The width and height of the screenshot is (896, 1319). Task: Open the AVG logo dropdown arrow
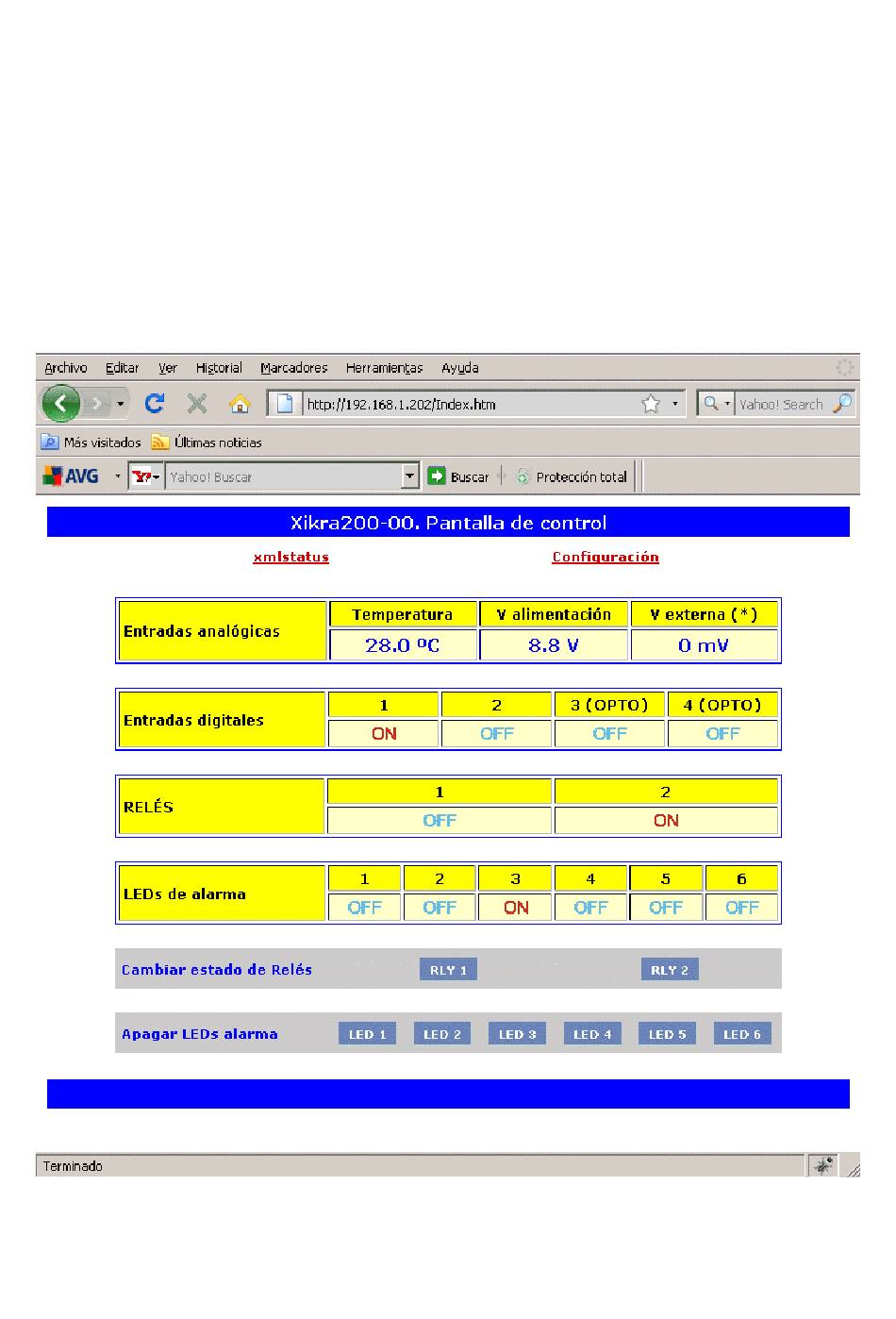point(118,476)
